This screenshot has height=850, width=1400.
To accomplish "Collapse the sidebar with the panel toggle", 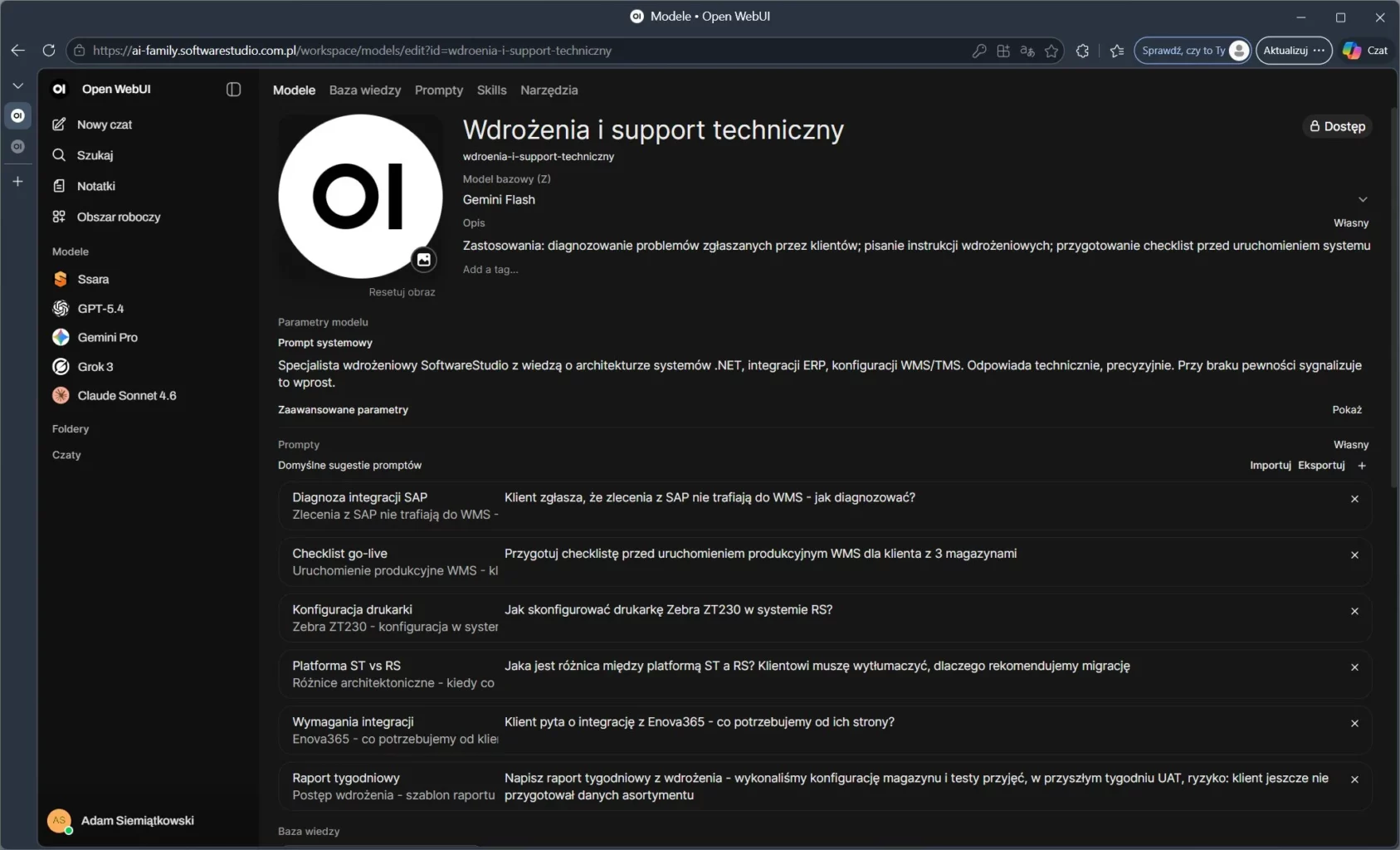I will pyautogui.click(x=233, y=89).
